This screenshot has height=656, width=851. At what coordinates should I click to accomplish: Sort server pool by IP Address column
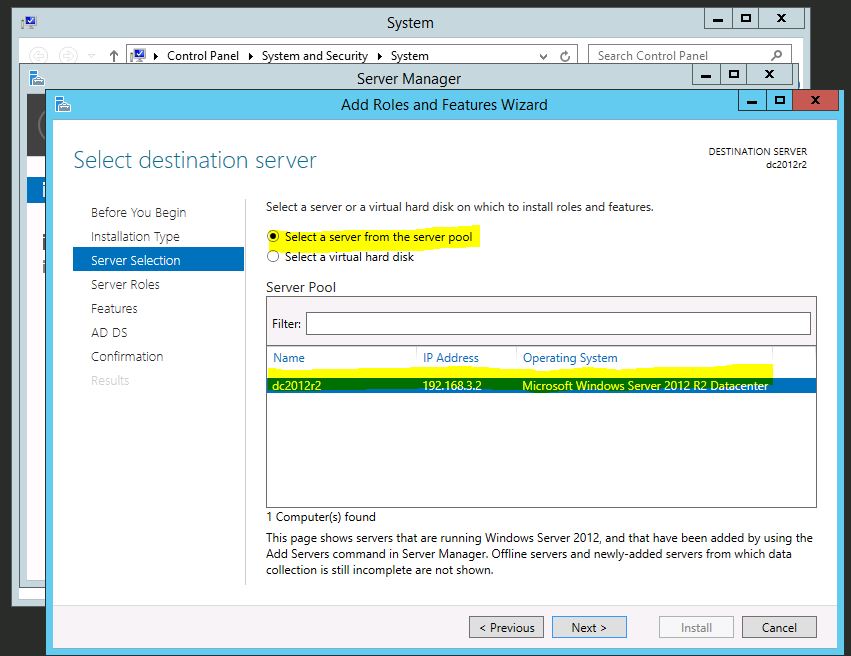[450, 358]
